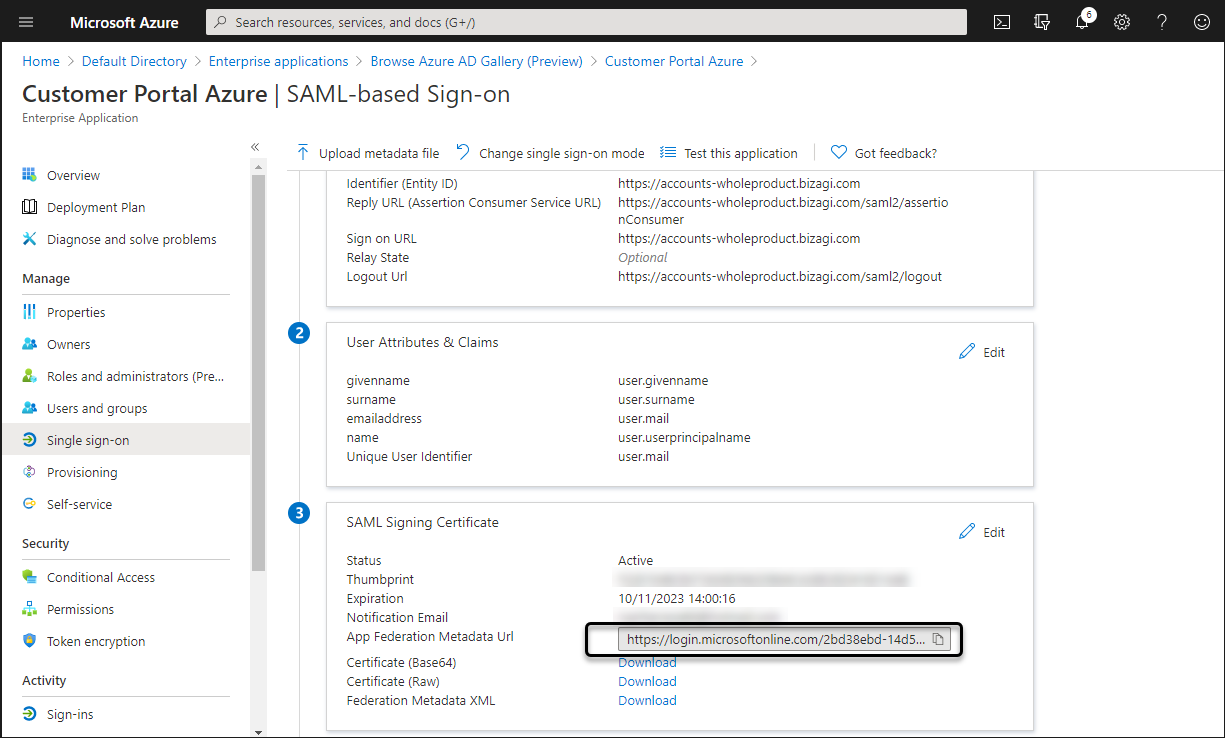Collapse the left navigation pane
This screenshot has width=1225, height=738.
coord(255,147)
